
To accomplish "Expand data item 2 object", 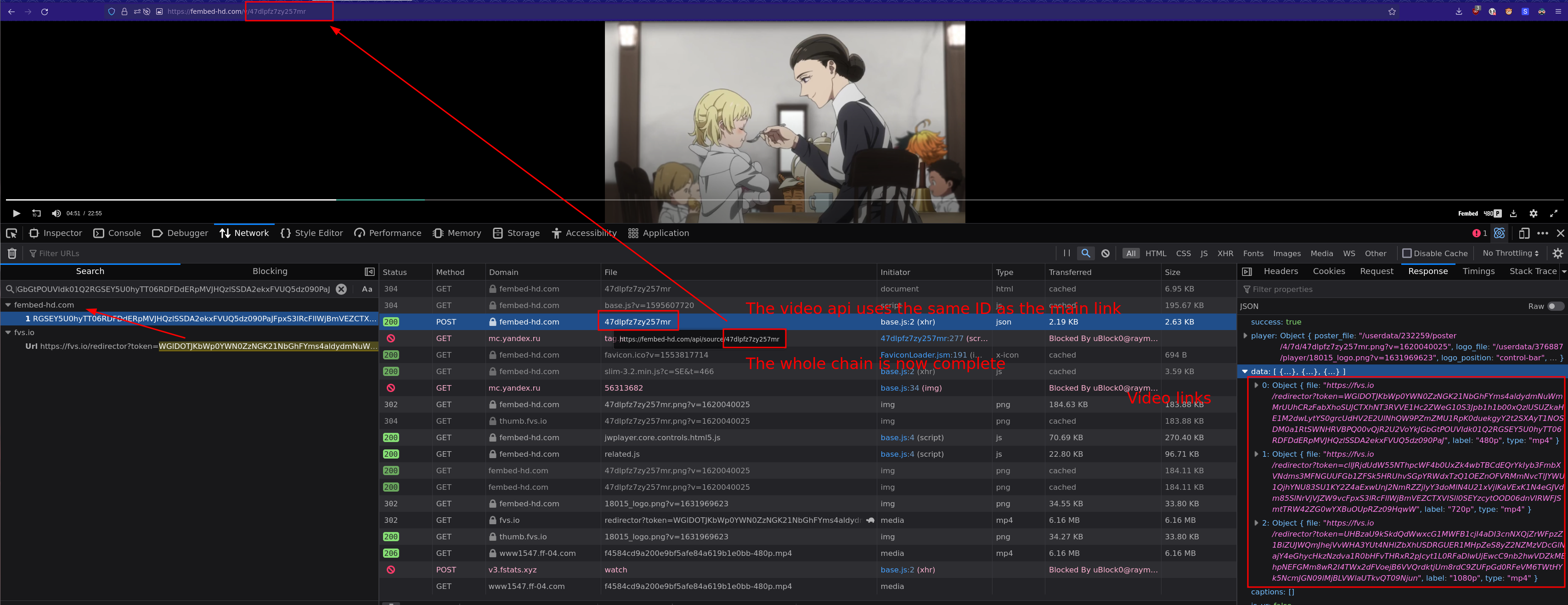I will pyautogui.click(x=1256, y=523).
